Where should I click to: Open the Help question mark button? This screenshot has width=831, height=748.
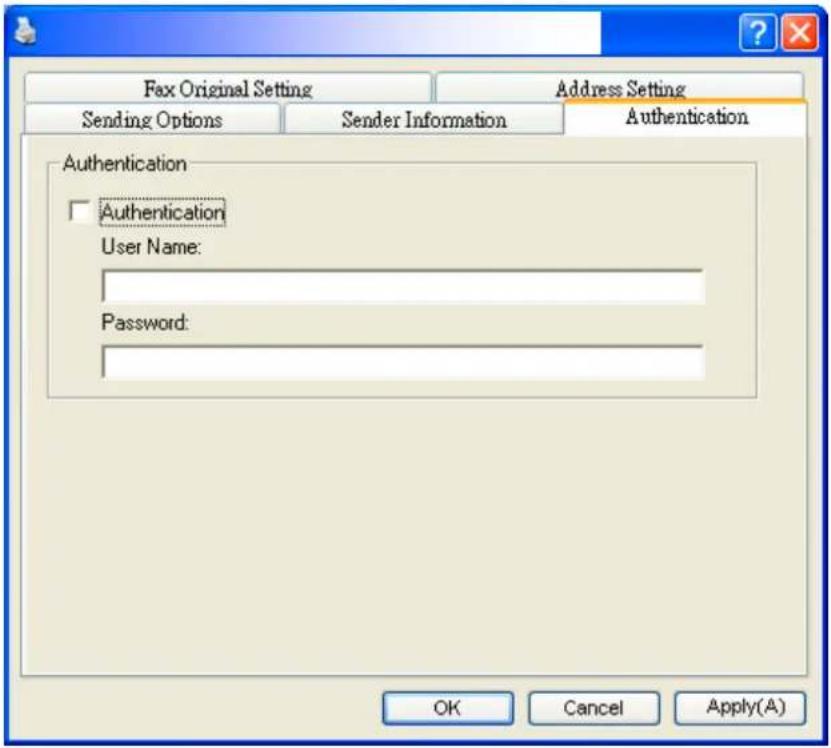(x=757, y=33)
